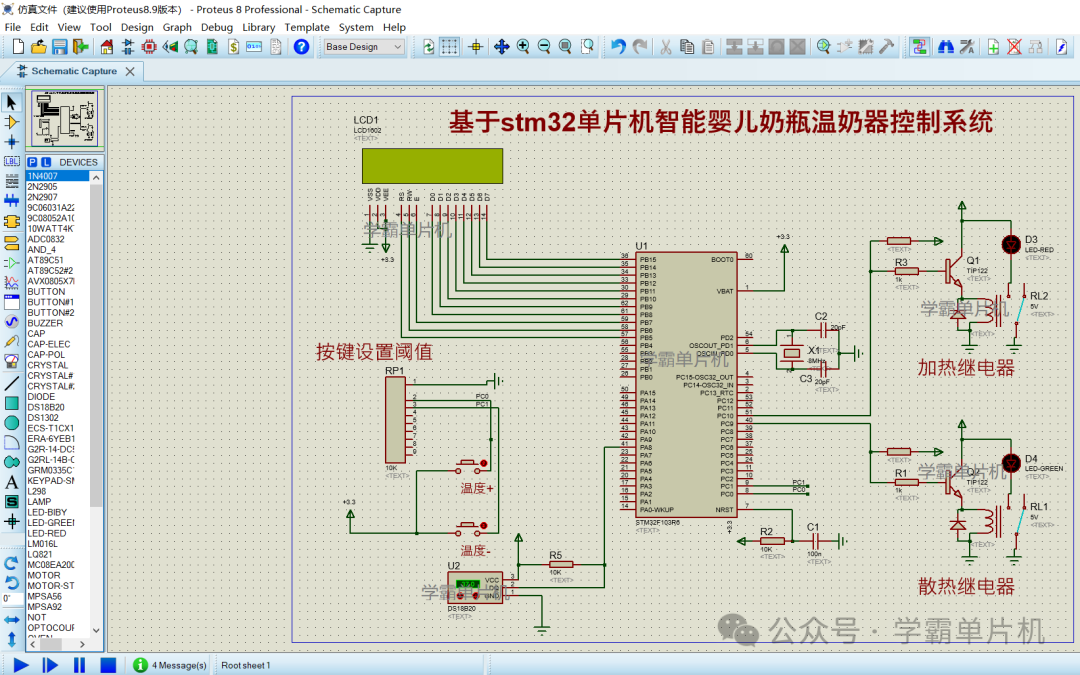The width and height of the screenshot is (1080, 675).
Task: Click the 4 Message(s) status indicator
Action: tap(170, 665)
